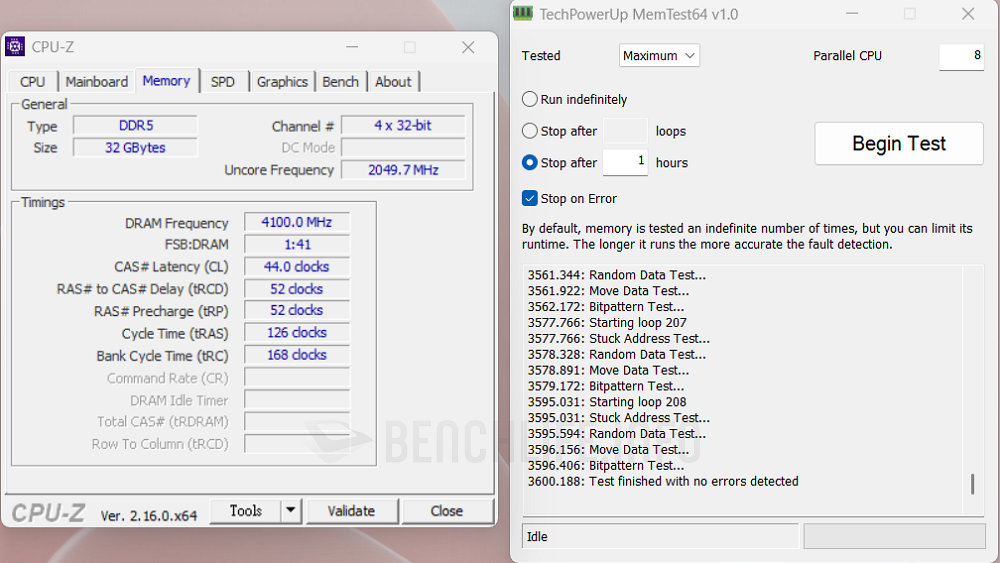Open the CPU tab in CPU-Z
This screenshot has width=1000, height=563.
click(x=33, y=82)
